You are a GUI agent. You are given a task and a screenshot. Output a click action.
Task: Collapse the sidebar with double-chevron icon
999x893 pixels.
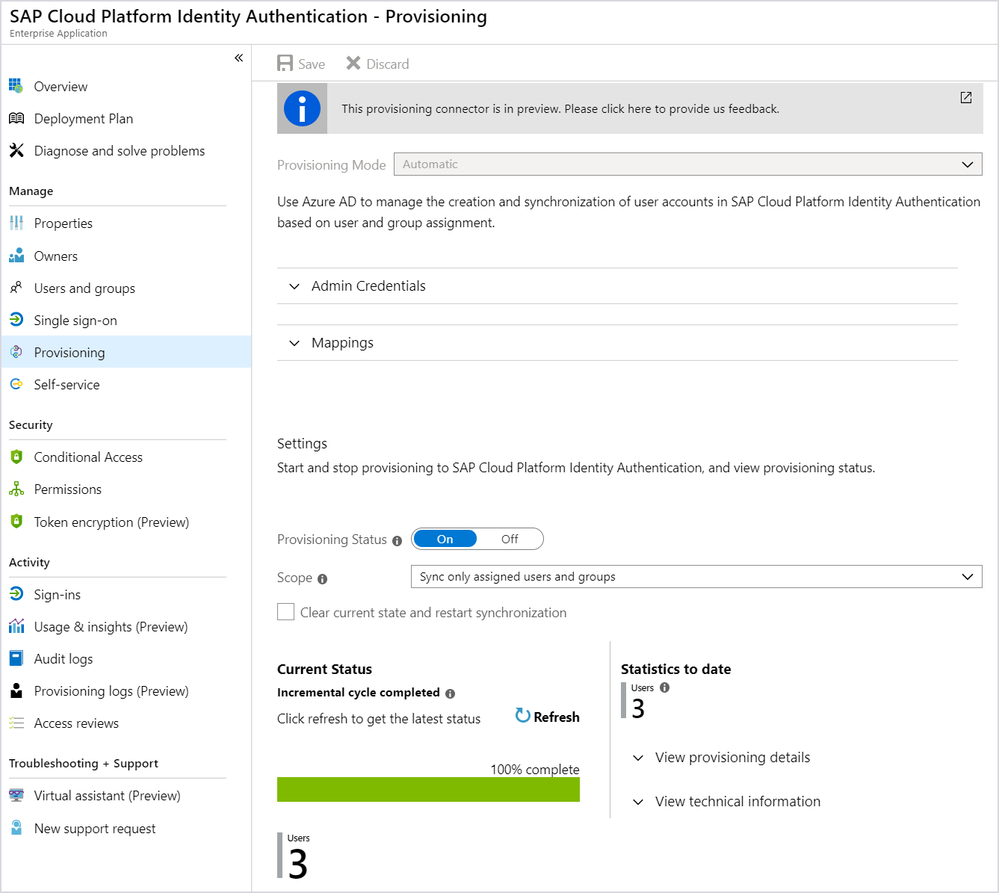tap(239, 58)
